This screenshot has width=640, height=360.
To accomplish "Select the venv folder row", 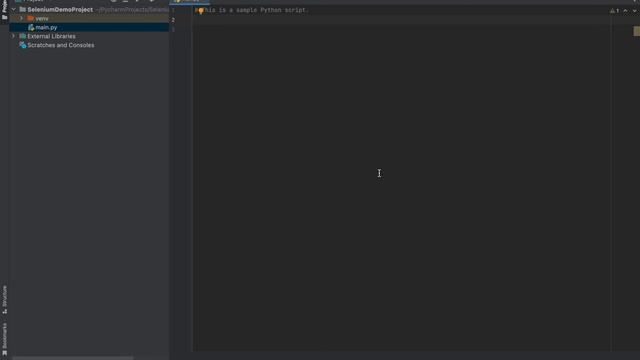I will (89, 18).
